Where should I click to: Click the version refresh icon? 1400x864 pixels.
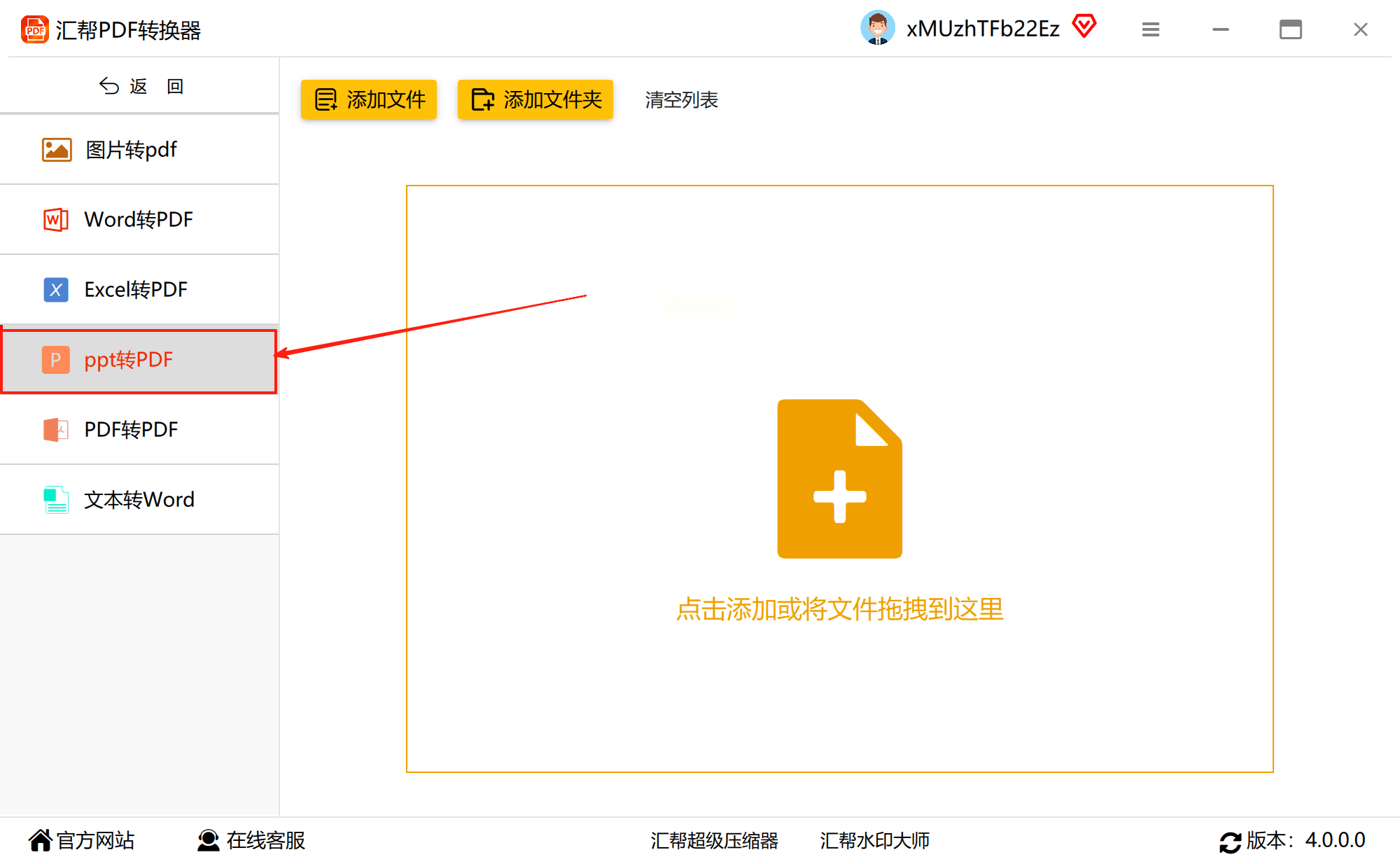tap(1230, 842)
